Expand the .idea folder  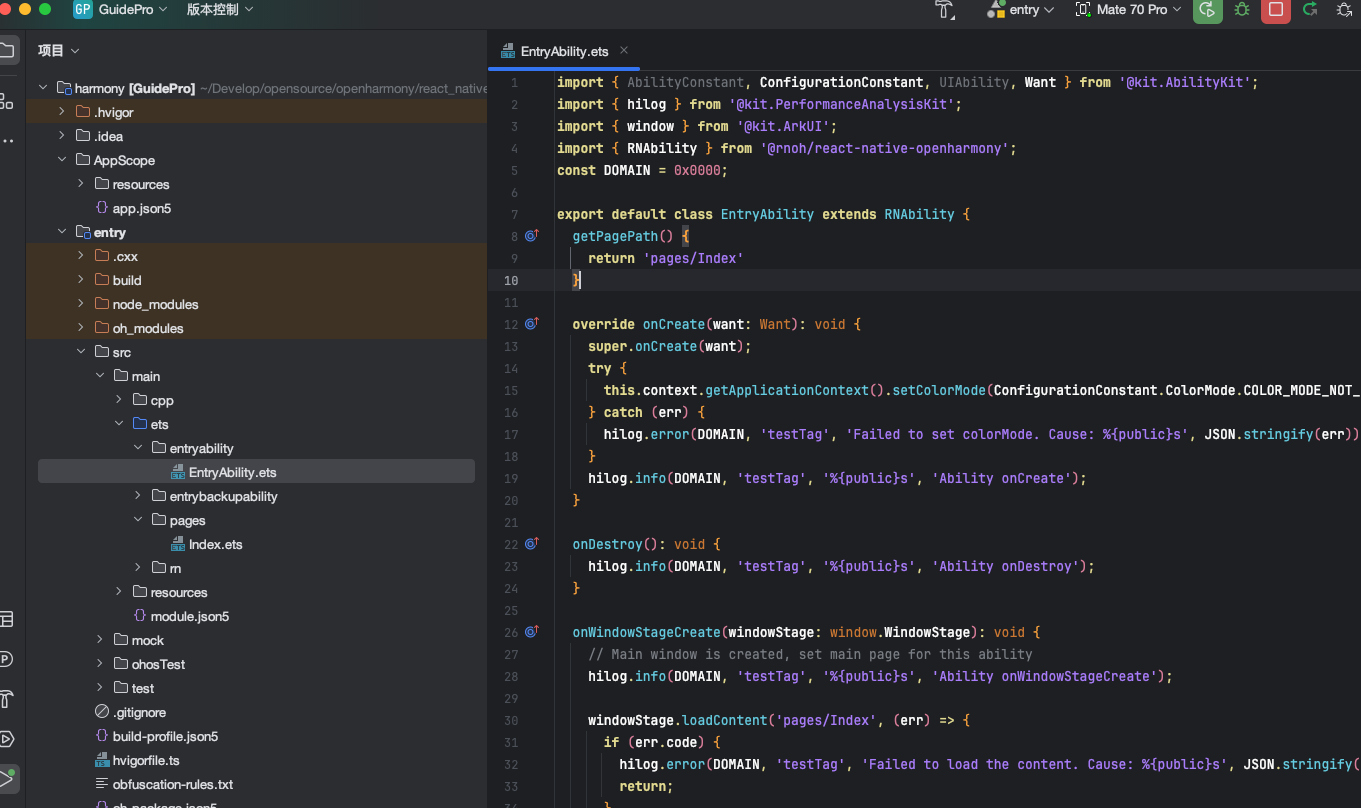(x=62, y=136)
